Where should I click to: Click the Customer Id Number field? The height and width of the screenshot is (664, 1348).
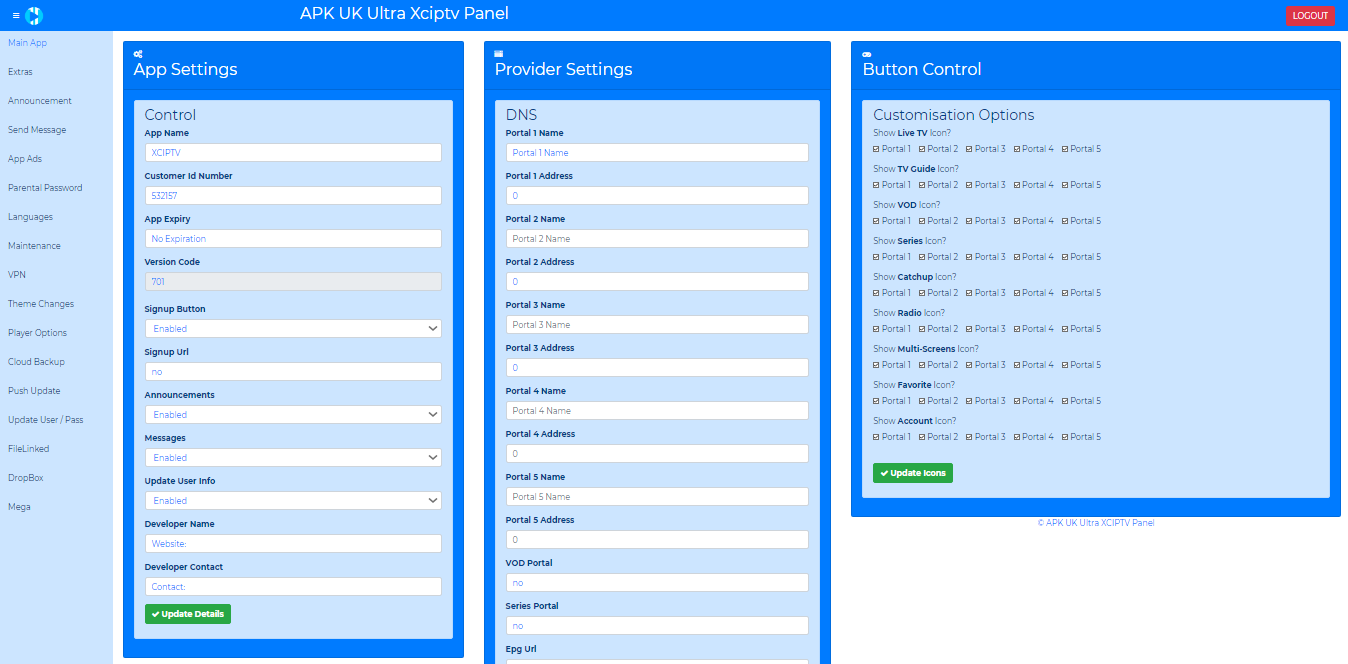[293, 195]
